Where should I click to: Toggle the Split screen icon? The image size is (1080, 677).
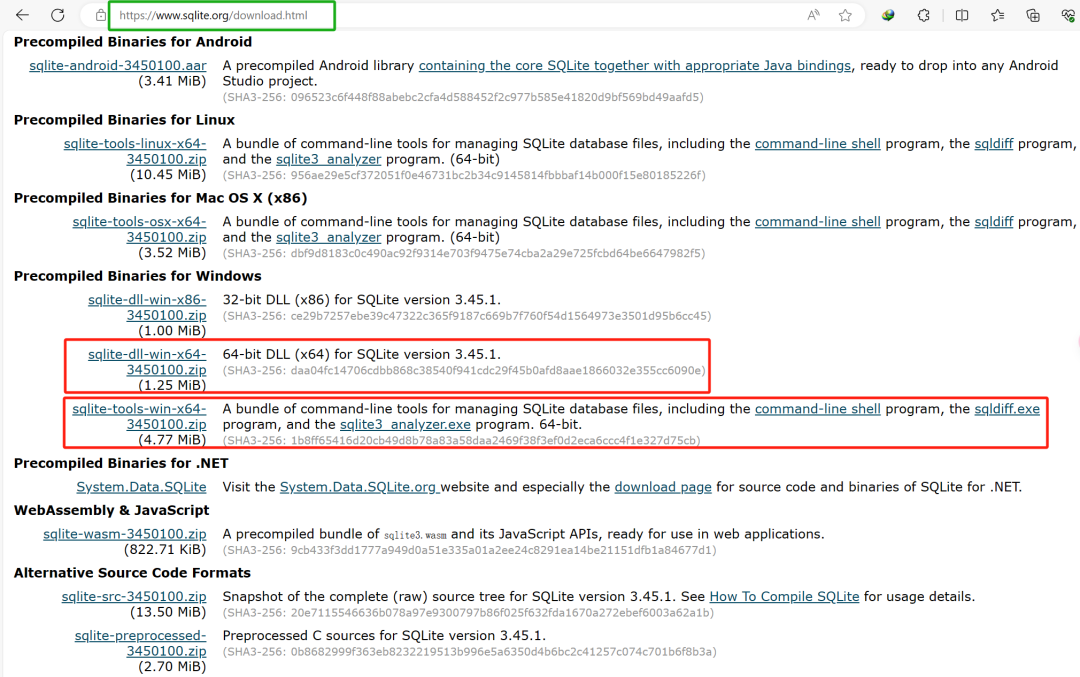[962, 15]
